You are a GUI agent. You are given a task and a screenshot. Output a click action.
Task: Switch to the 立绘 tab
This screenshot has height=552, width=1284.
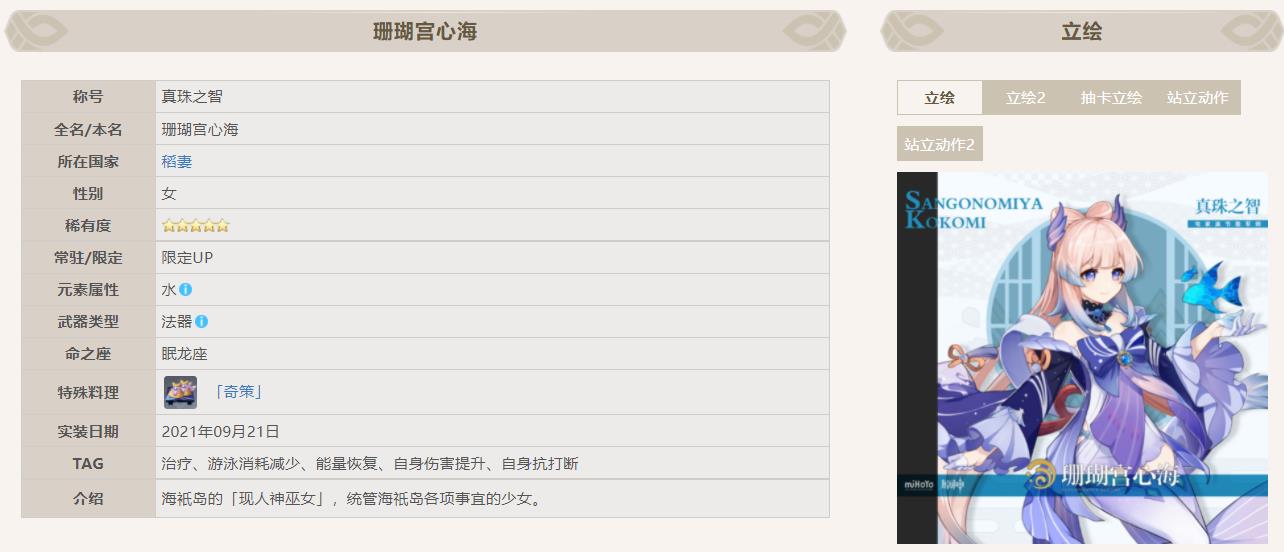coord(939,98)
